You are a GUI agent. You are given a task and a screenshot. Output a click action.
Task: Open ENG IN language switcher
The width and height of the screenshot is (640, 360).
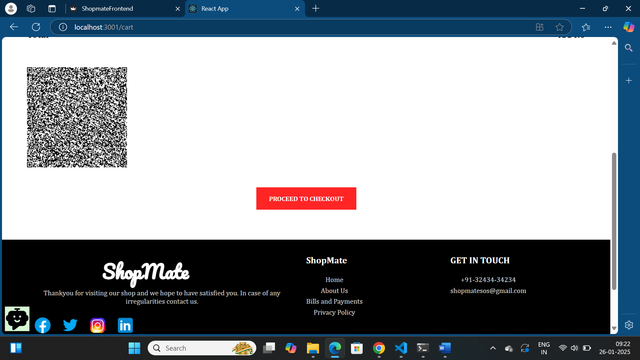click(x=544, y=348)
